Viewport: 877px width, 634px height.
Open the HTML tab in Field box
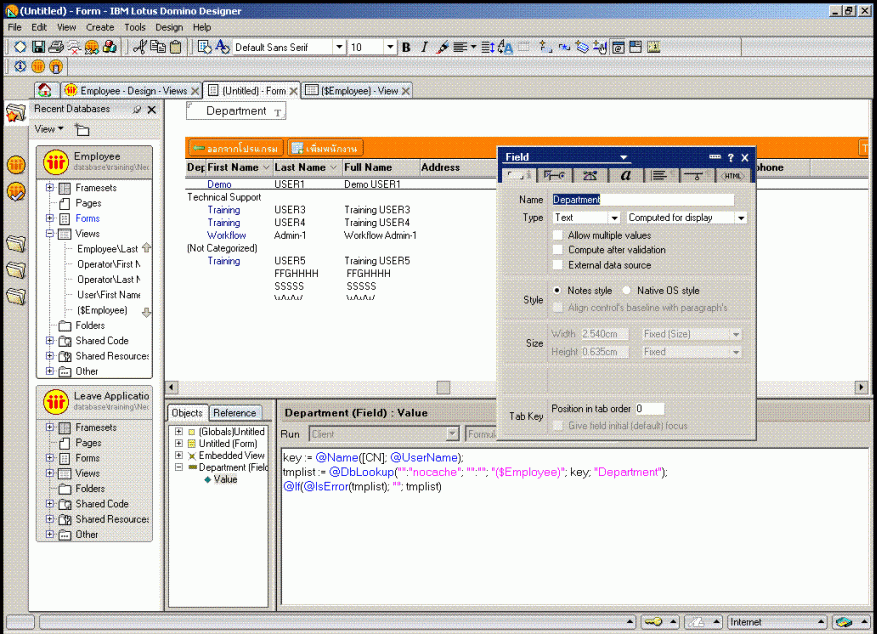(732, 176)
